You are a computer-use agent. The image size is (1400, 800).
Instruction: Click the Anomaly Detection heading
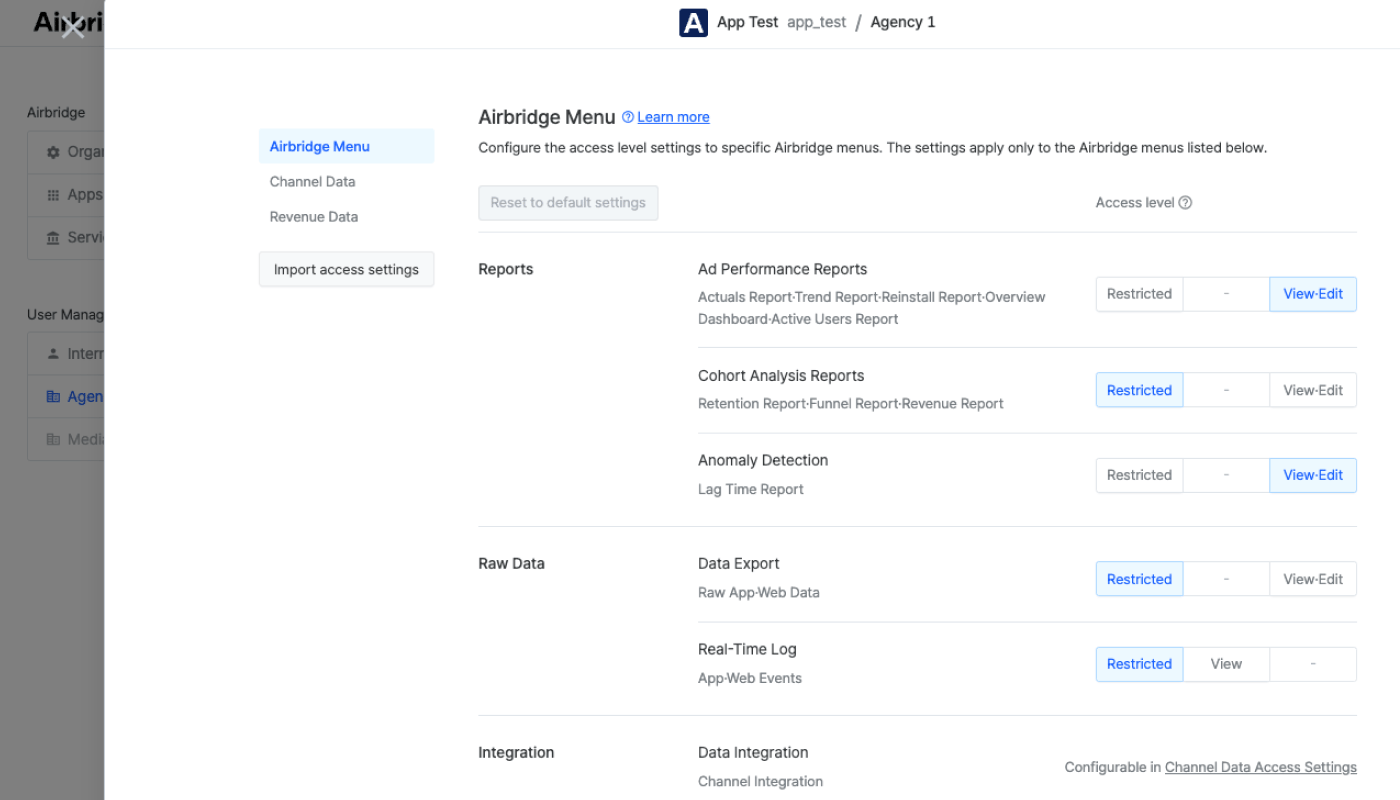click(x=763, y=460)
